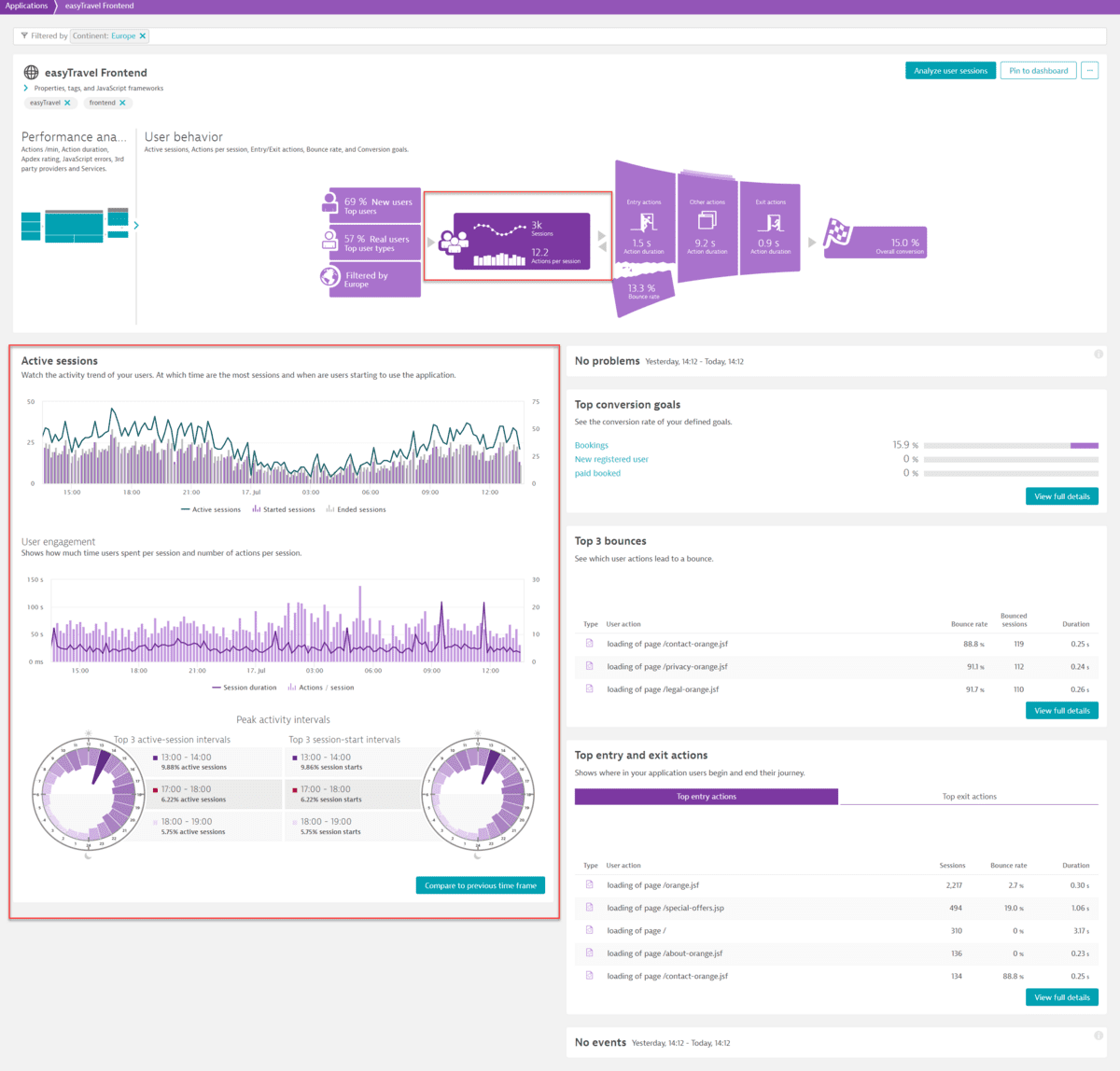Image resolution: width=1120 pixels, height=1071 pixels.
Task: Toggle the Started sessions legend entry
Action: 283,509
